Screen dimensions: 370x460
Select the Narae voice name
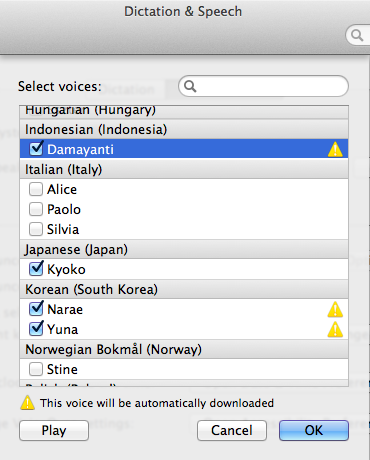coord(65,309)
